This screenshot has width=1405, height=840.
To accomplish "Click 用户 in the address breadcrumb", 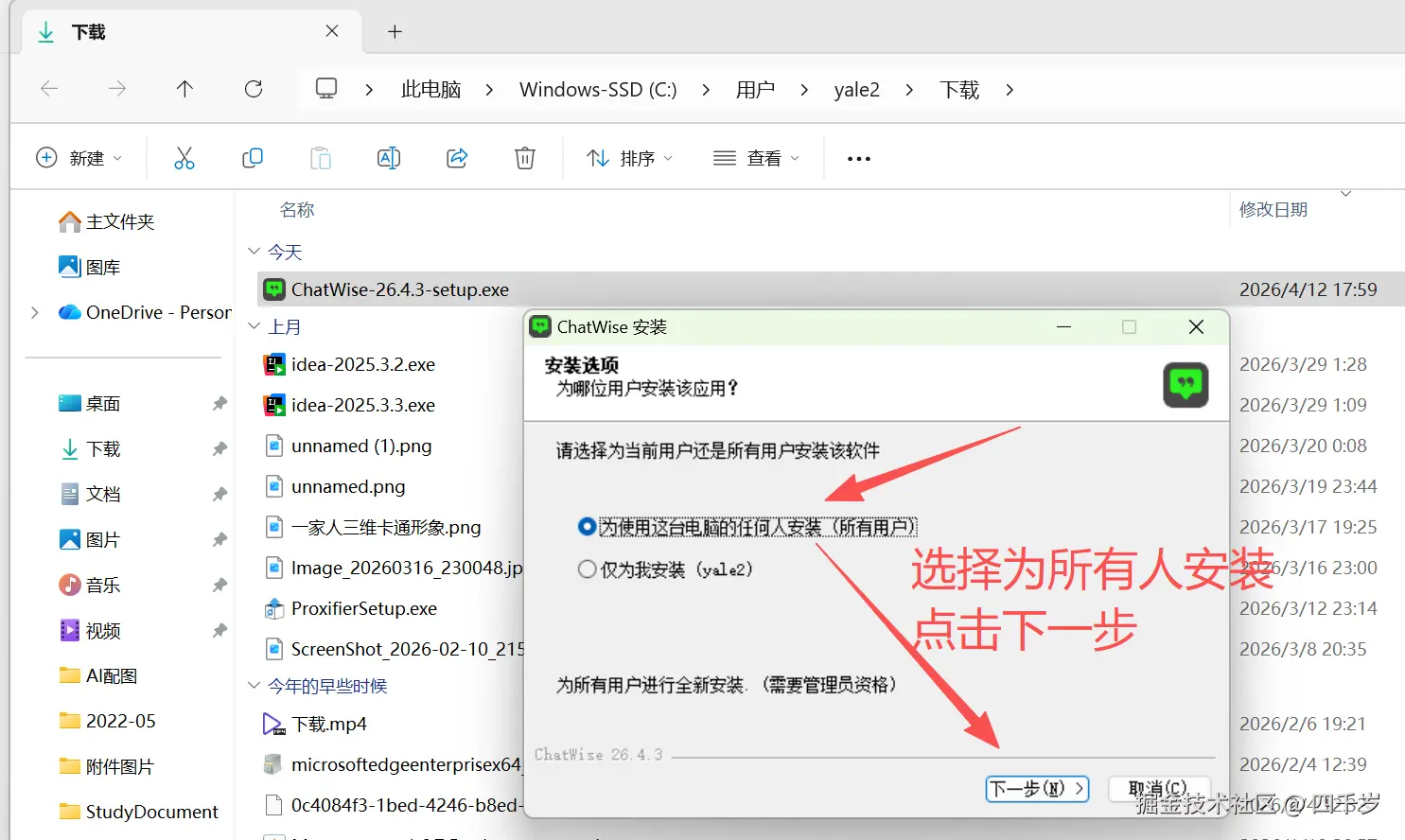I will pyautogui.click(x=755, y=90).
